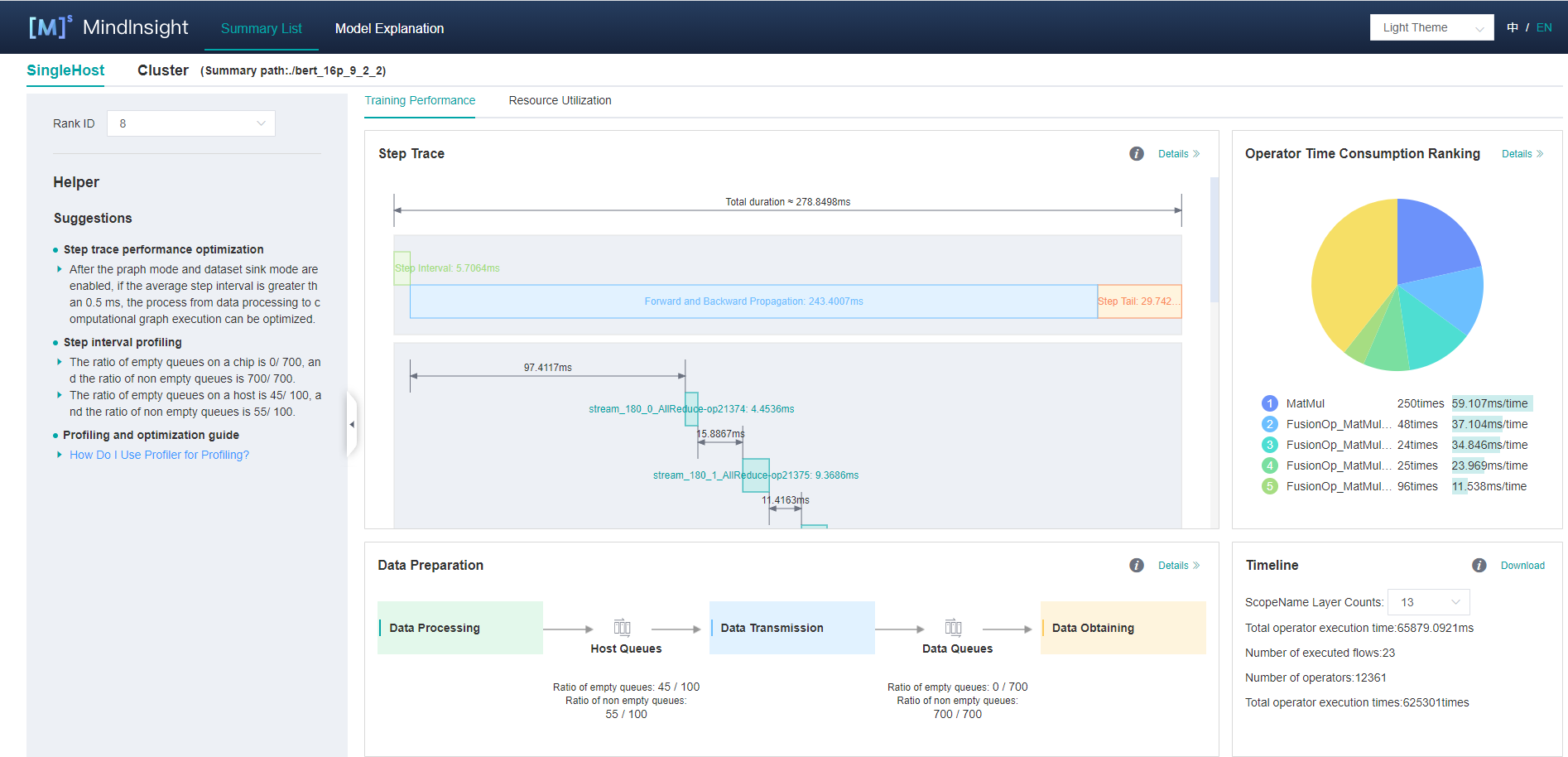Click the Data Preparation info icon
The image size is (1568, 757).
pos(1137,566)
